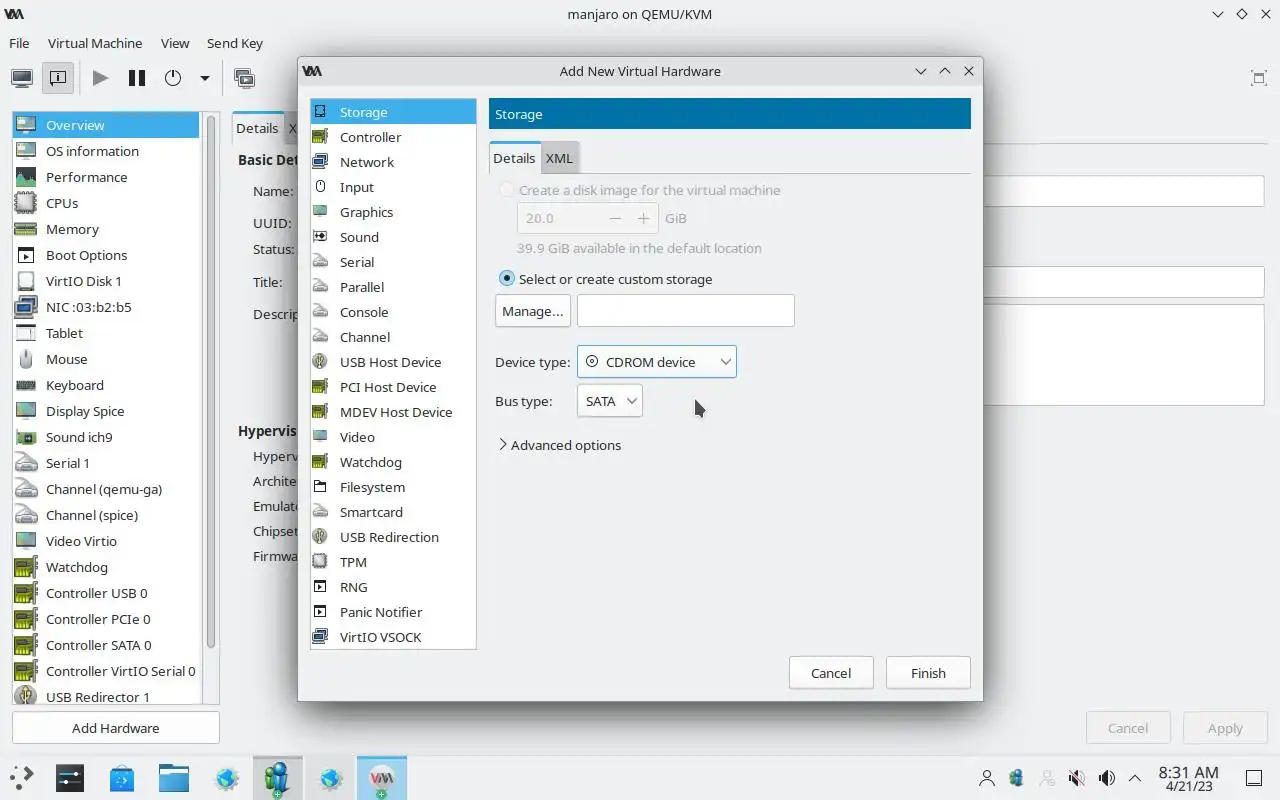Choose RNG hardware type
The height and width of the screenshot is (800, 1280).
click(393, 587)
